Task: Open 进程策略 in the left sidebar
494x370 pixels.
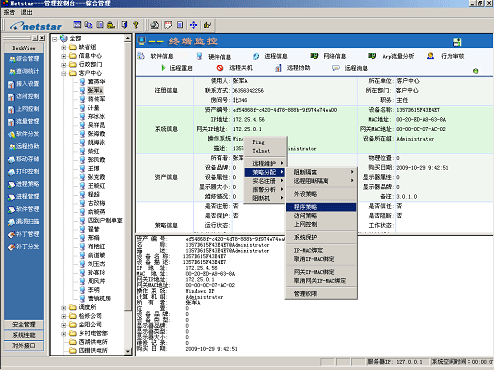Action: (x=24, y=184)
